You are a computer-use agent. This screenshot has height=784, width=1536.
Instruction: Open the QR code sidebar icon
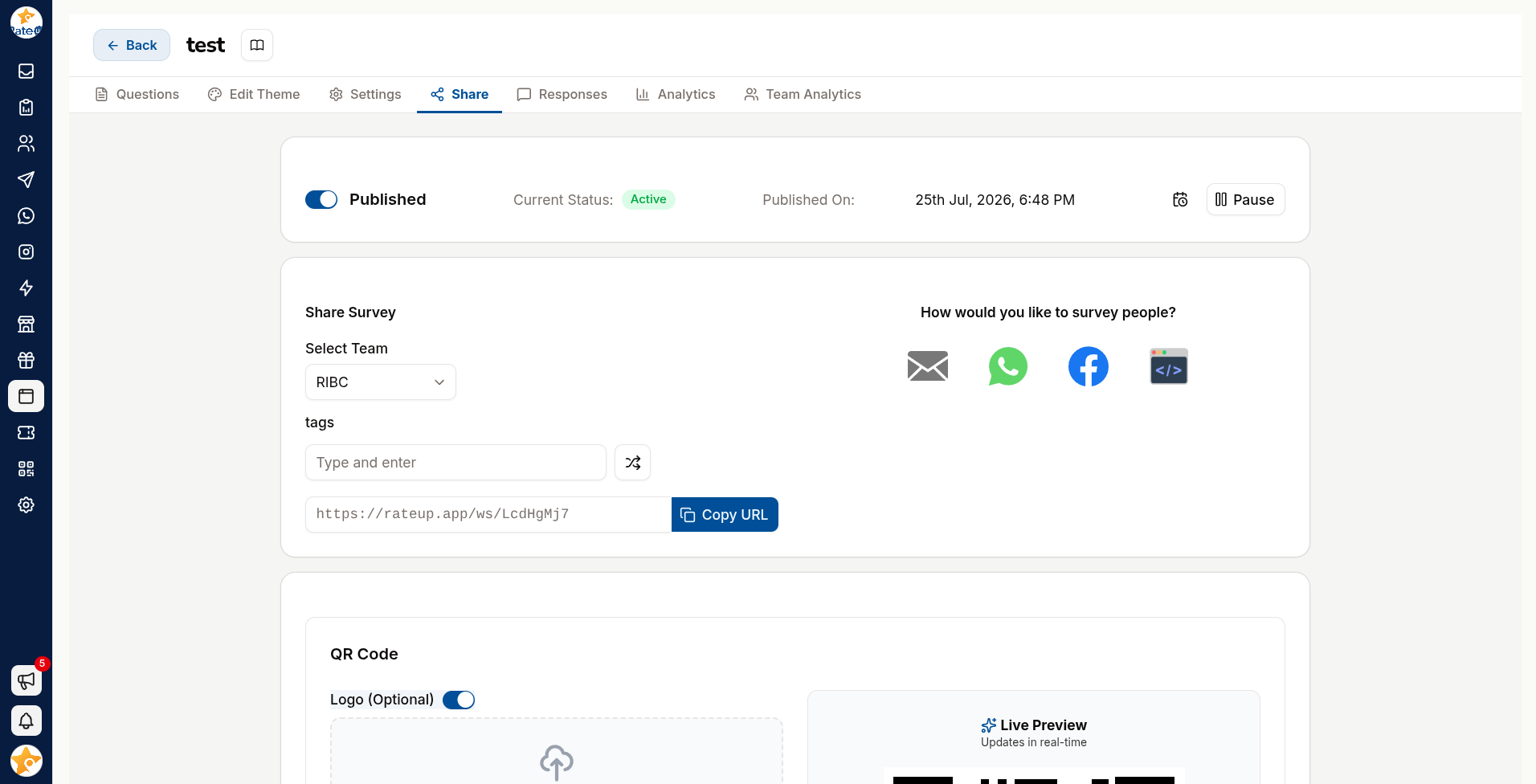click(26, 468)
